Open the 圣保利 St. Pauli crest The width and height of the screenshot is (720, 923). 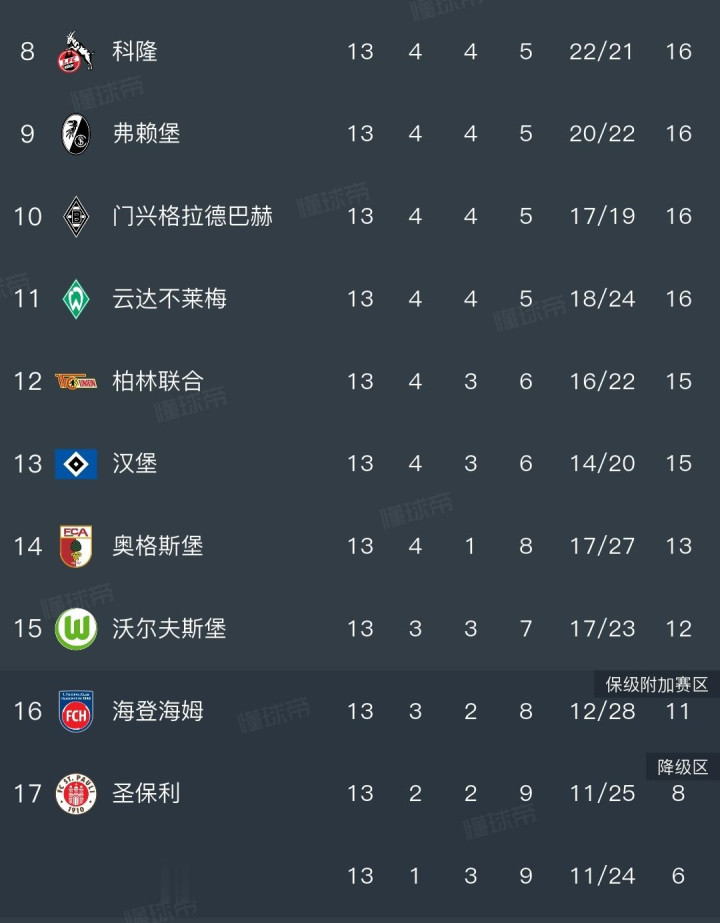click(76, 794)
